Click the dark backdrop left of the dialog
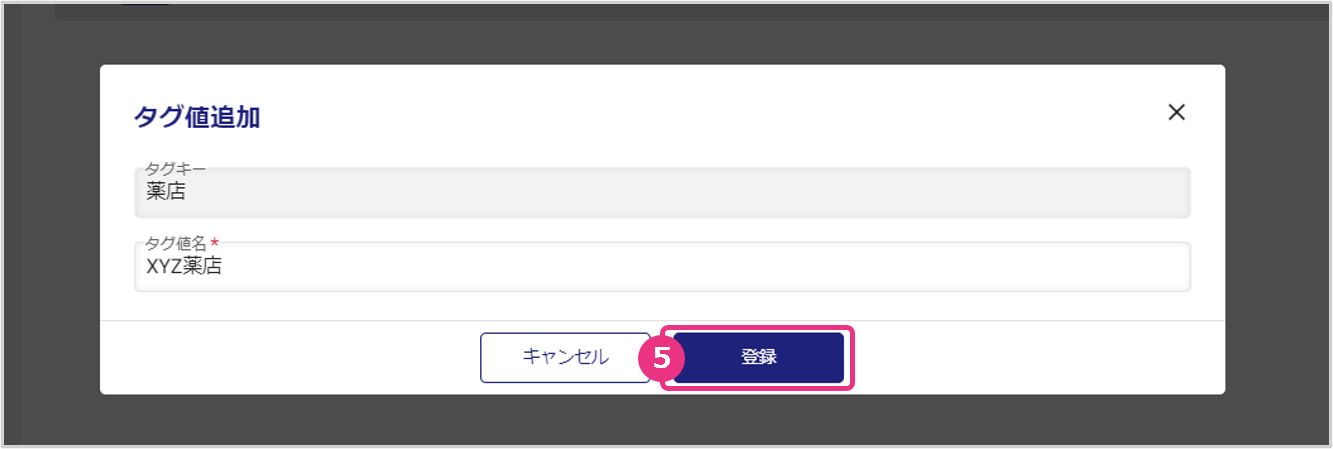Screen dimensions: 1333x449 tap(50, 230)
